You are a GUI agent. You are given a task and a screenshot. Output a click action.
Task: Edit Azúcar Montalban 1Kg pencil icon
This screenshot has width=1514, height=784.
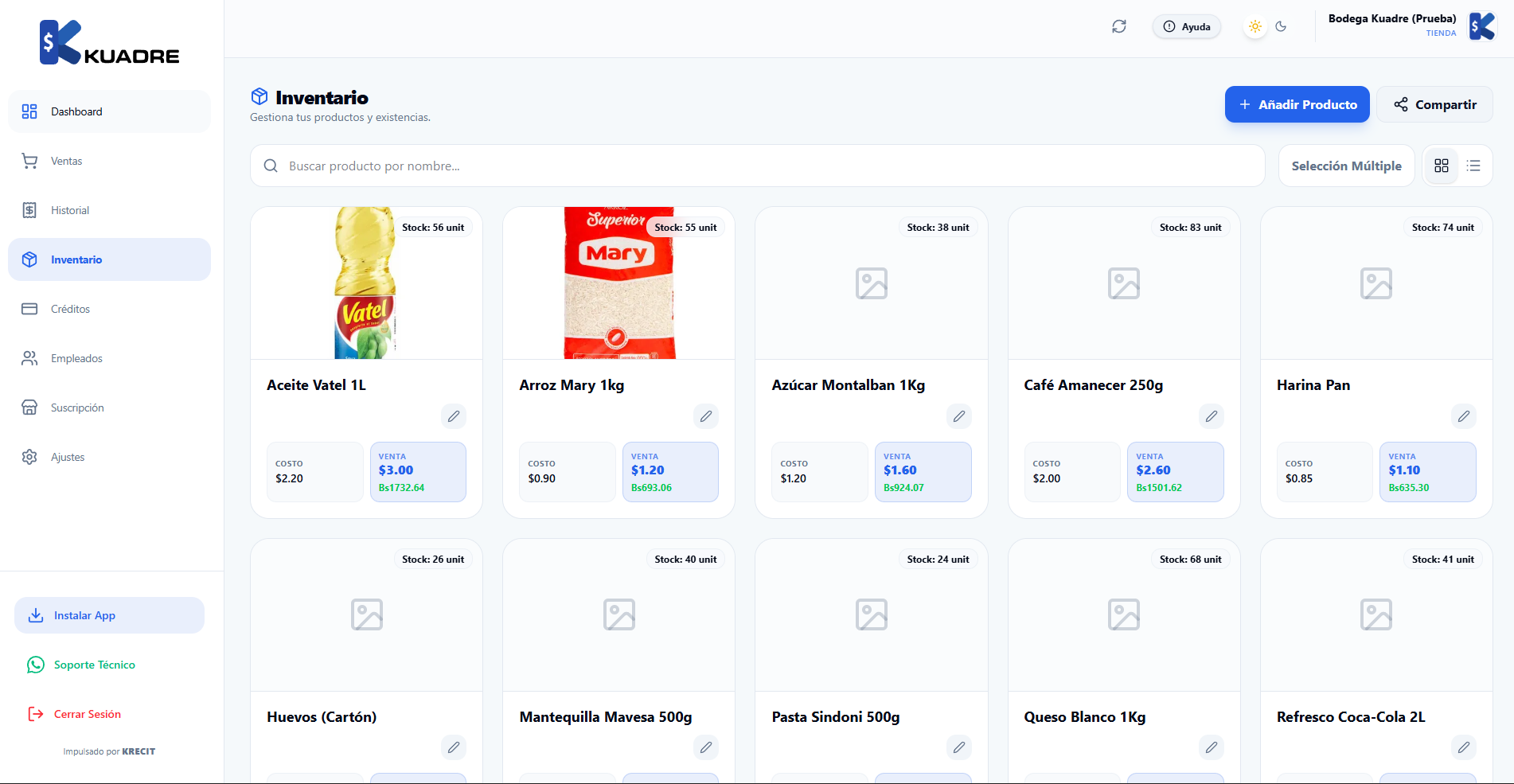tap(959, 416)
